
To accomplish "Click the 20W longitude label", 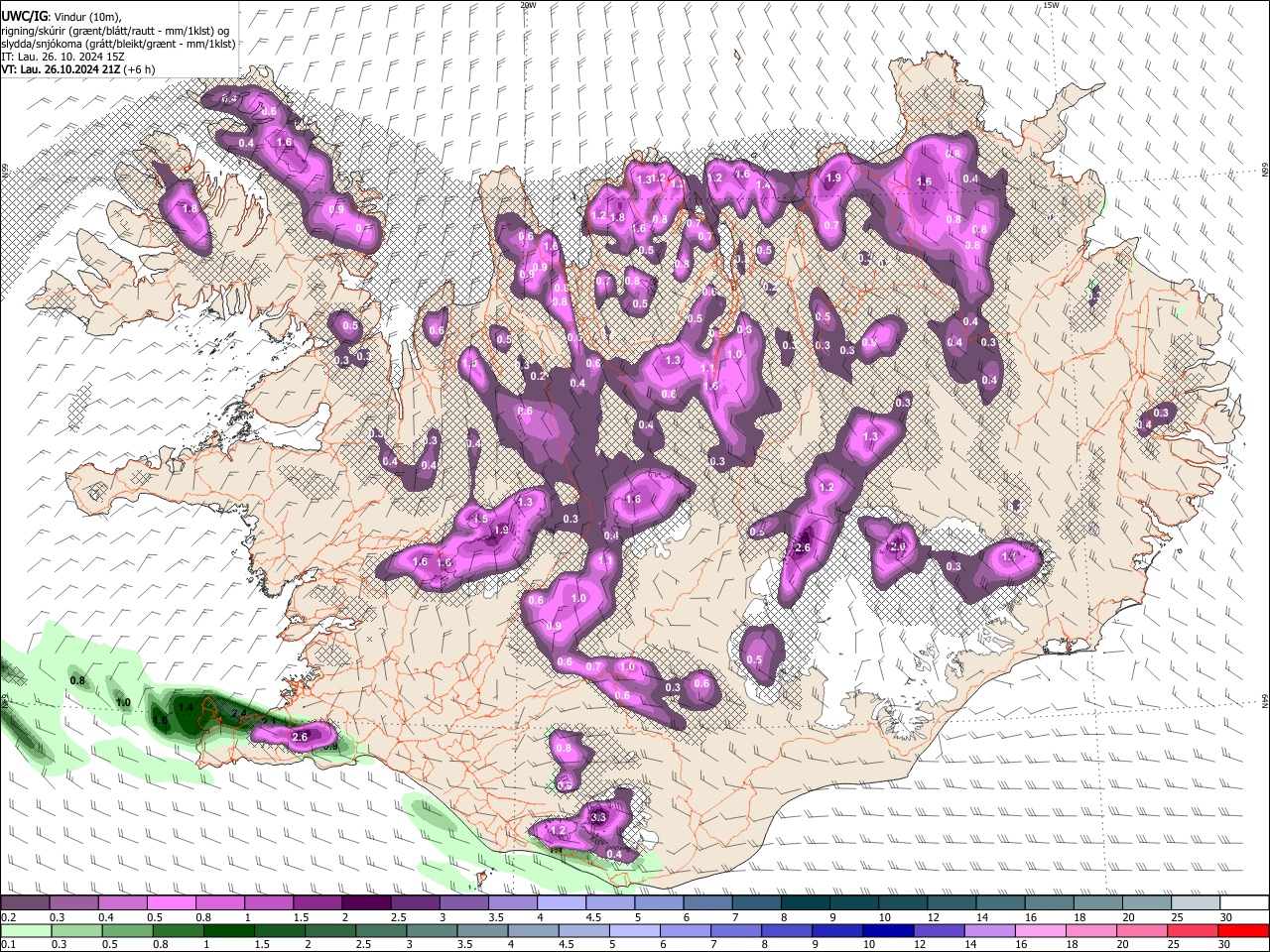I will [528, 5].
